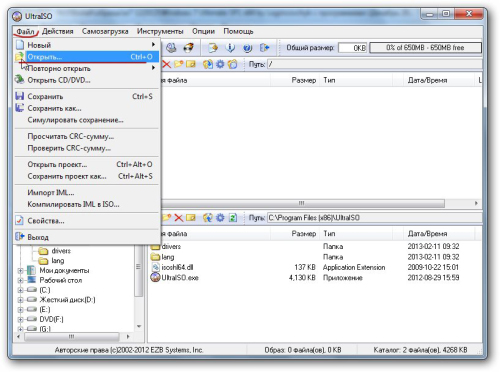
Task: Click the exit door toolbar icon
Action: (x=264, y=48)
